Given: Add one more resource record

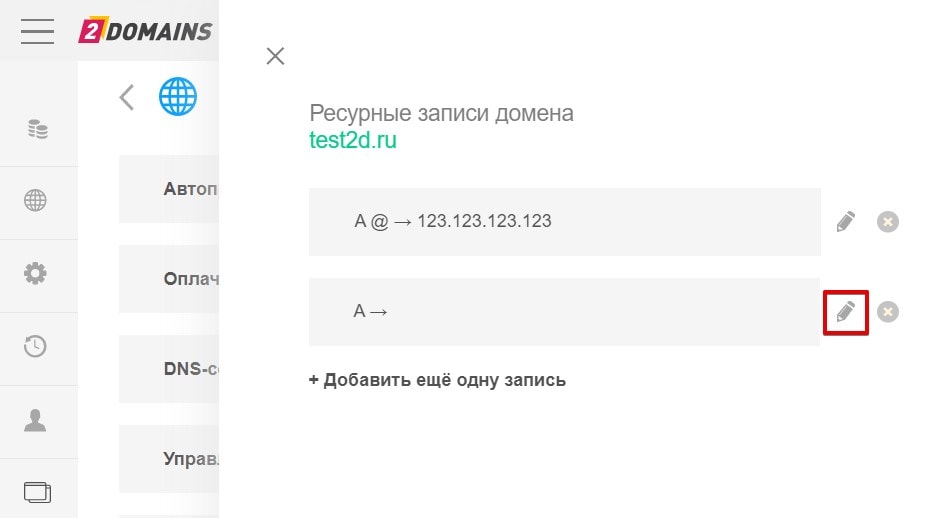Looking at the screenshot, I should pos(437,380).
